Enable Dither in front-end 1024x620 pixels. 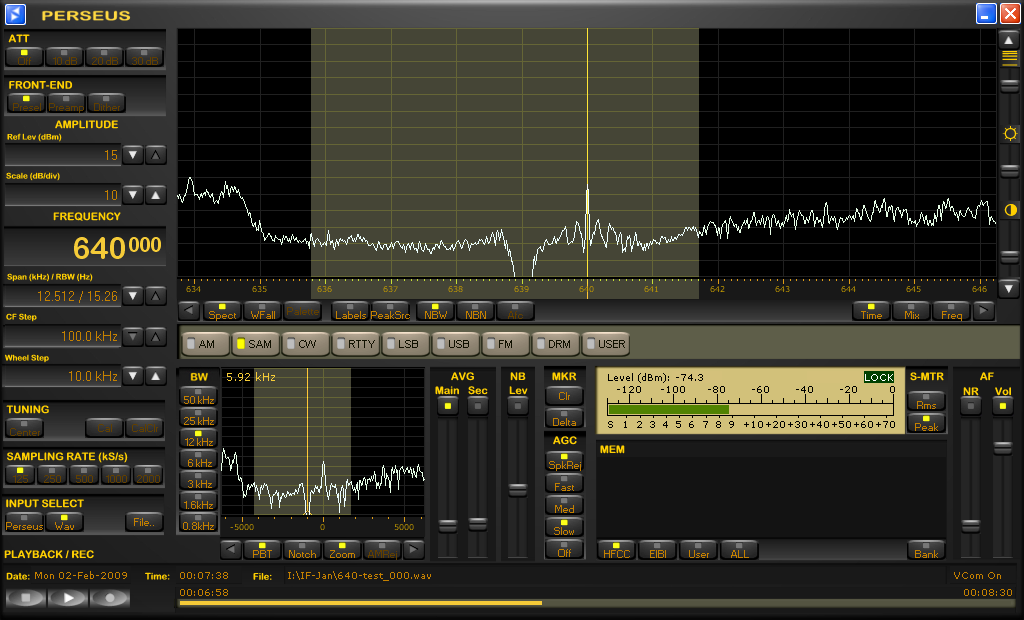pyautogui.click(x=106, y=103)
